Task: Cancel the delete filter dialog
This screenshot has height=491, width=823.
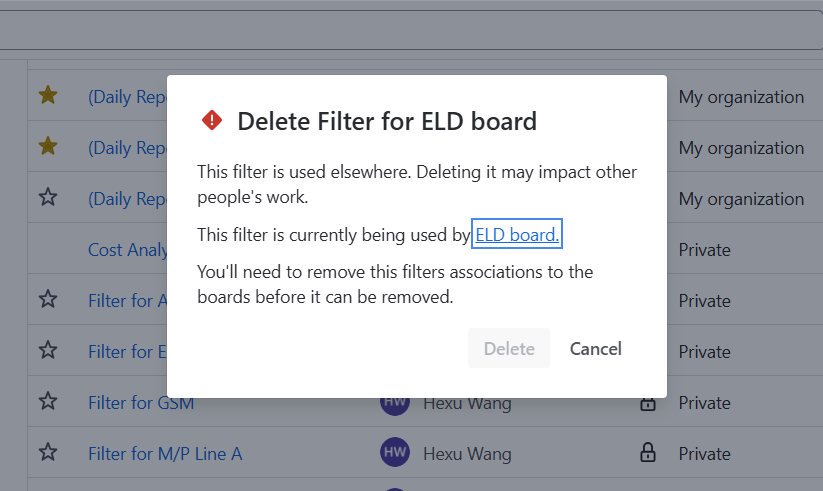Action: 596,349
